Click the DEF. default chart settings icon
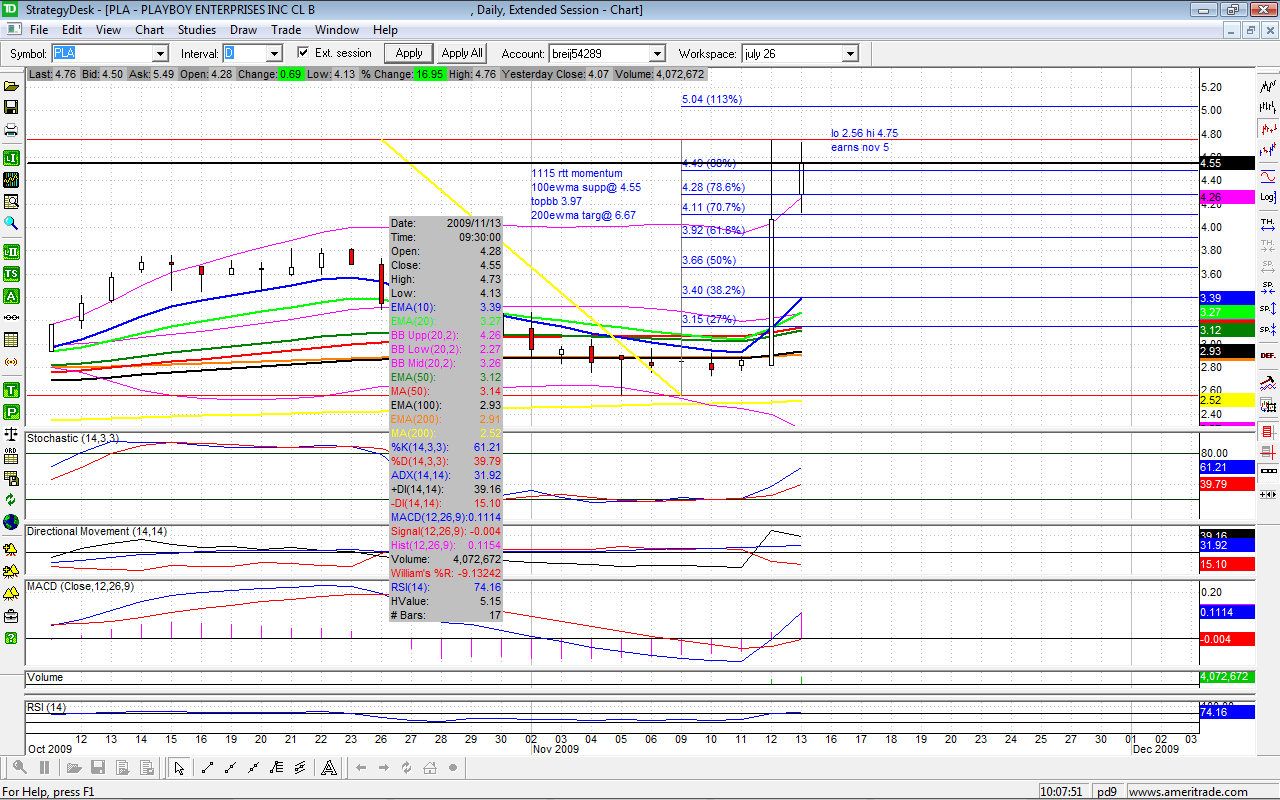 (x=1268, y=355)
